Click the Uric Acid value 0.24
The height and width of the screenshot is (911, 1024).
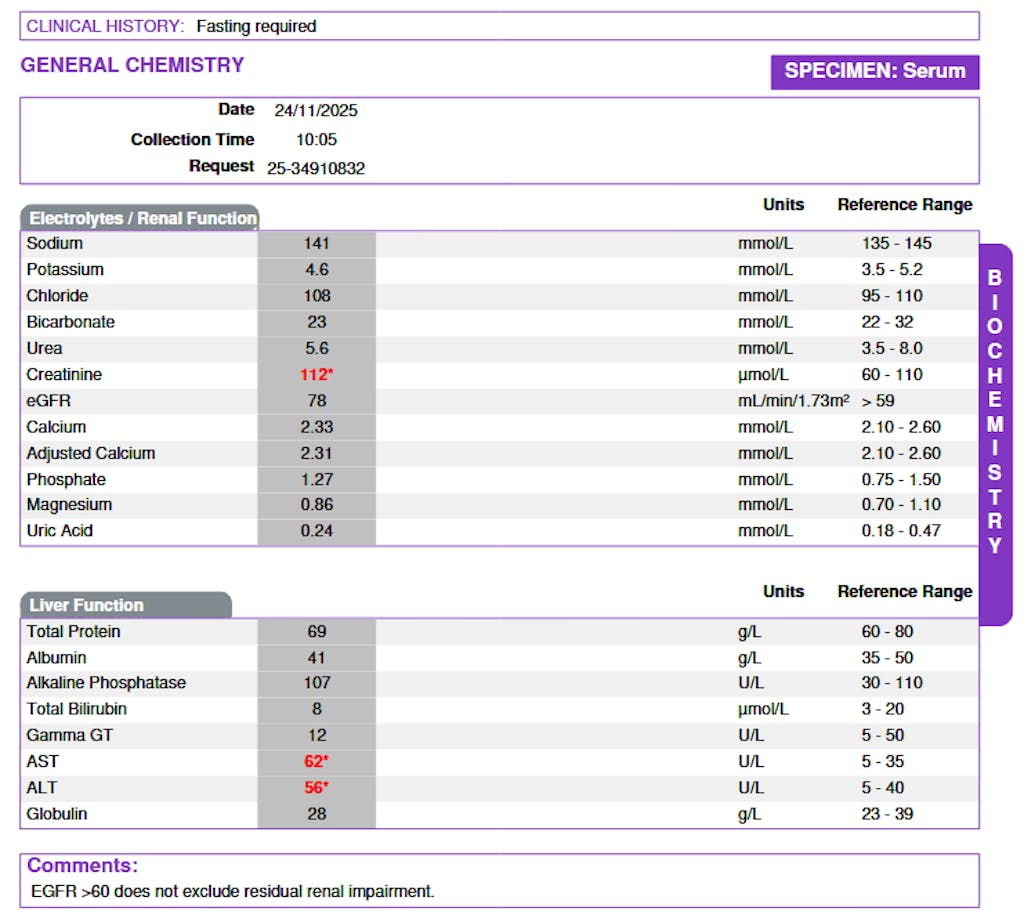click(317, 531)
